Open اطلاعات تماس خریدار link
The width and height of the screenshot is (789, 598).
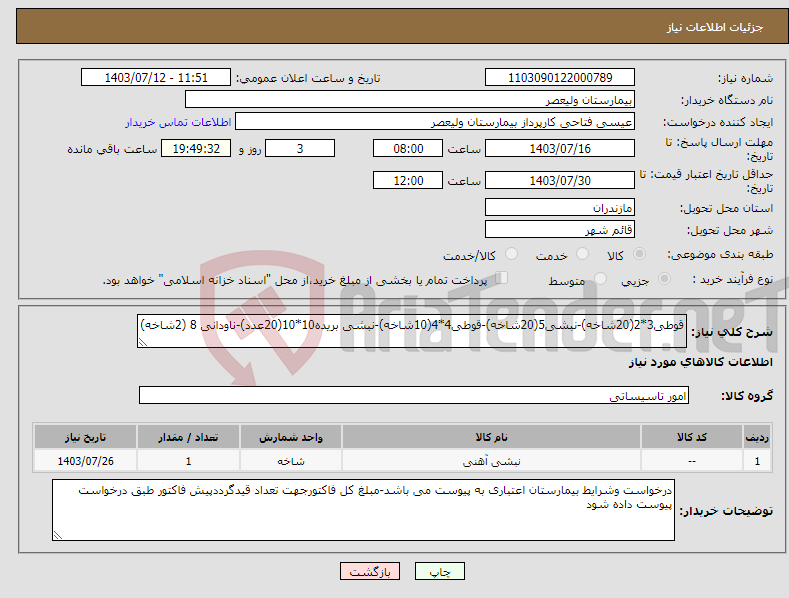click(x=178, y=122)
